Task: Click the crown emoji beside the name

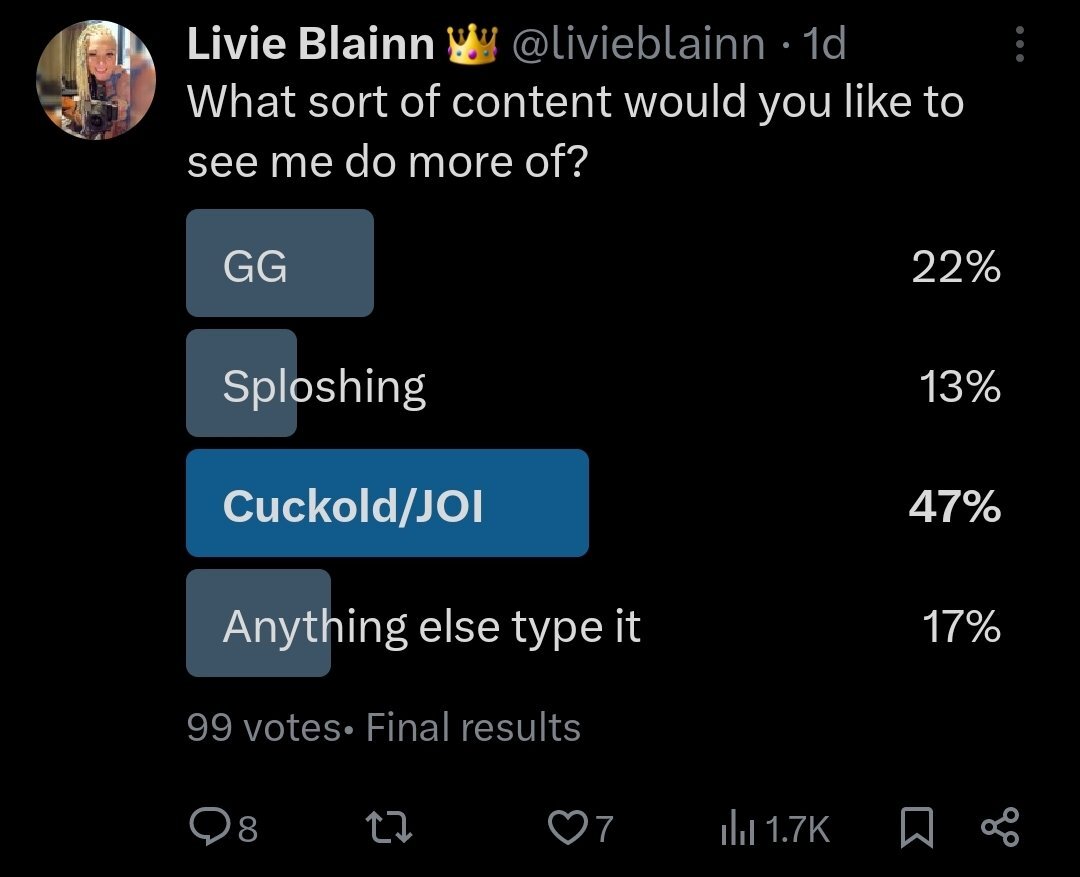Action: click(473, 45)
